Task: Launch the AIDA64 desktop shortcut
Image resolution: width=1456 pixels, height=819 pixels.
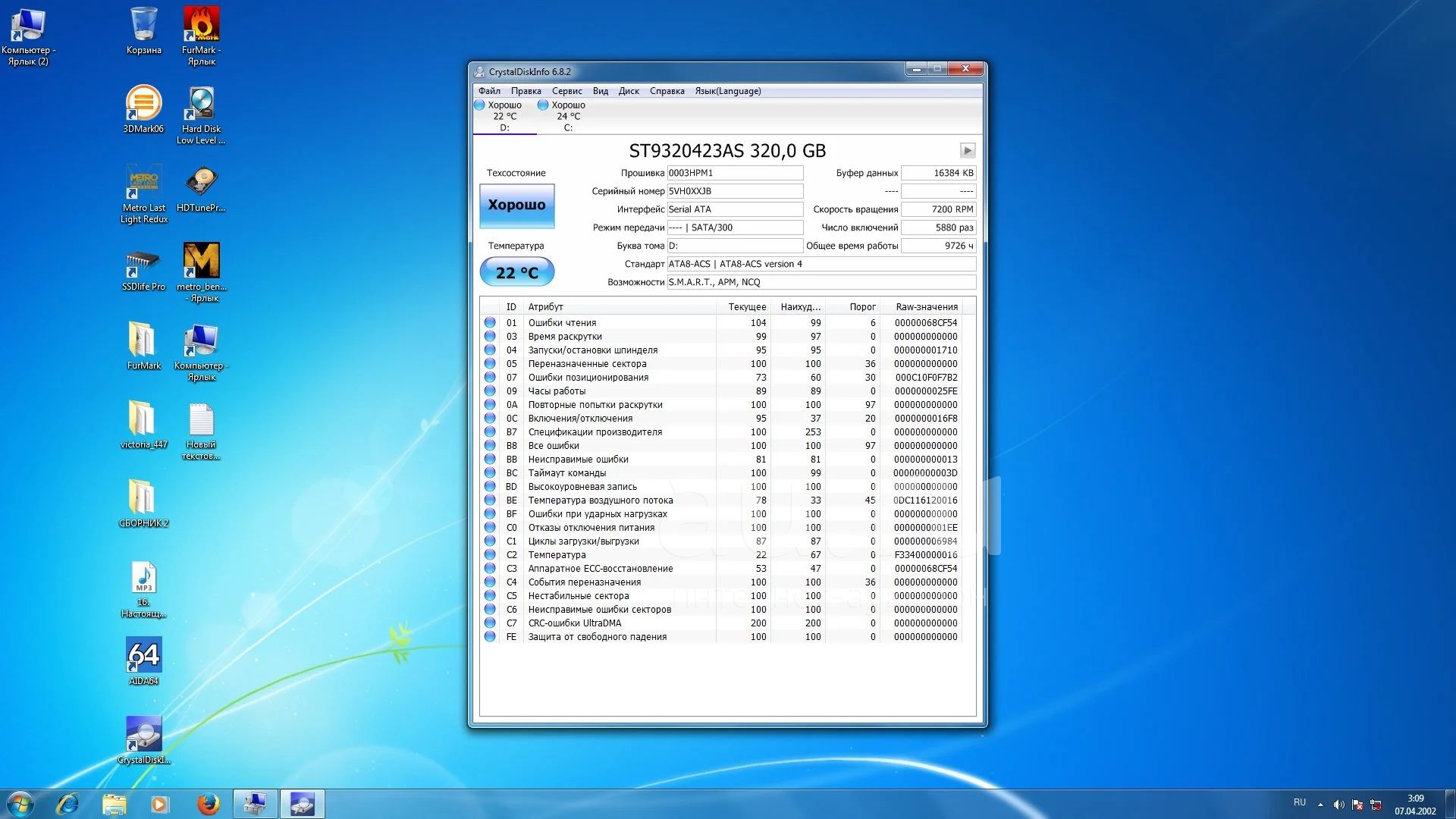Action: pos(143,661)
